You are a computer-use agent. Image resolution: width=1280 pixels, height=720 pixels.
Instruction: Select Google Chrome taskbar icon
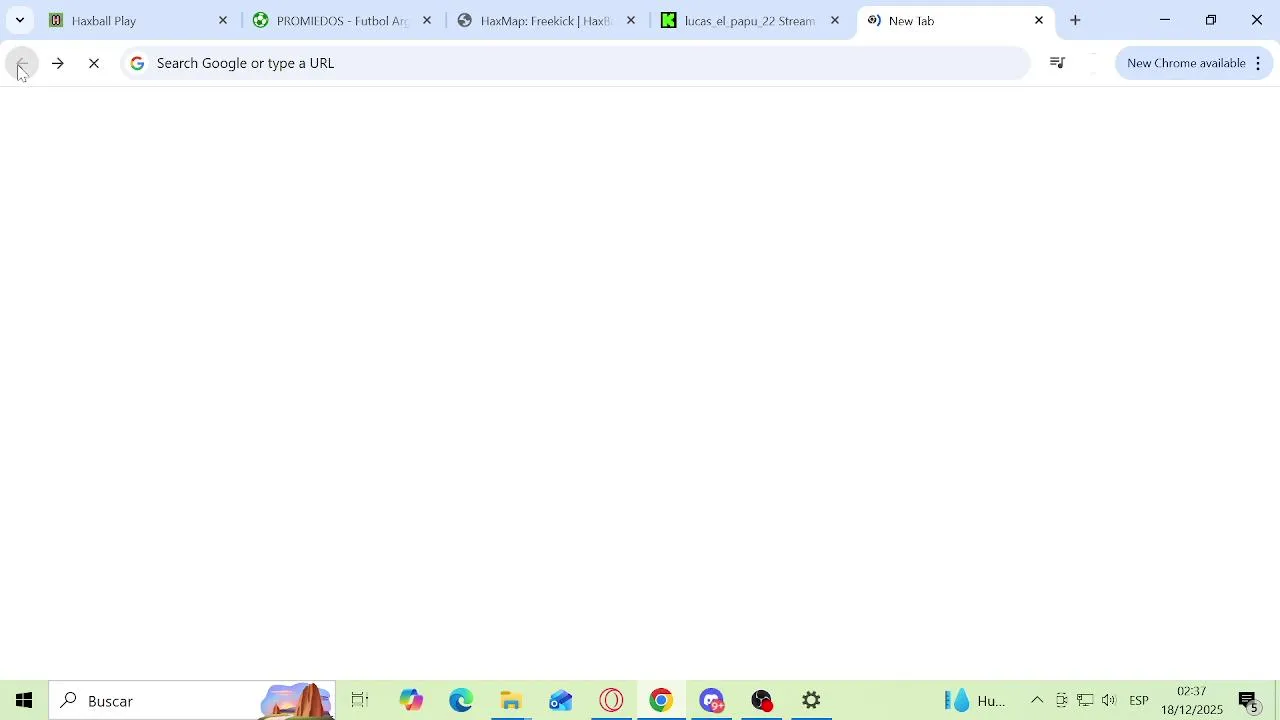pos(661,701)
